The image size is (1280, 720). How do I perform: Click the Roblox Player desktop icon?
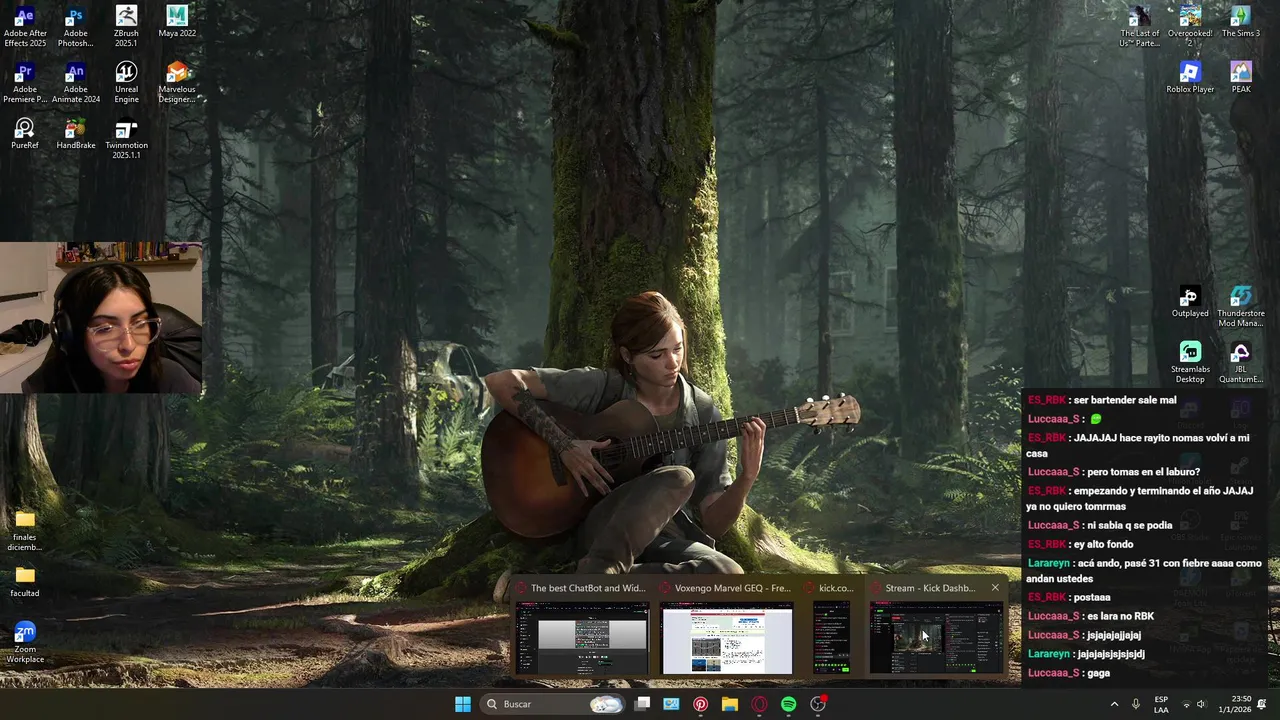(1190, 78)
